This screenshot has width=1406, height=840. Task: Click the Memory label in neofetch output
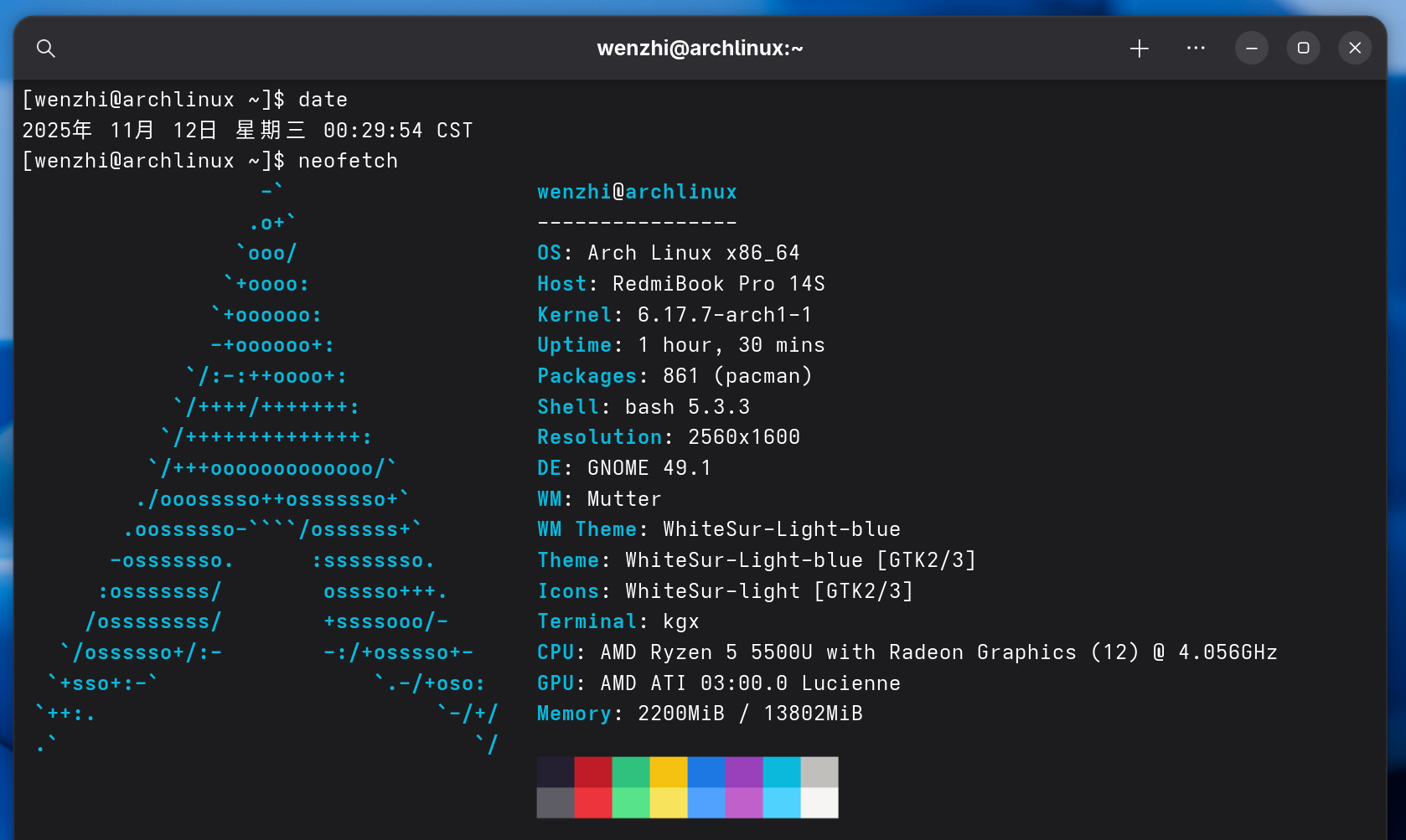(x=575, y=714)
